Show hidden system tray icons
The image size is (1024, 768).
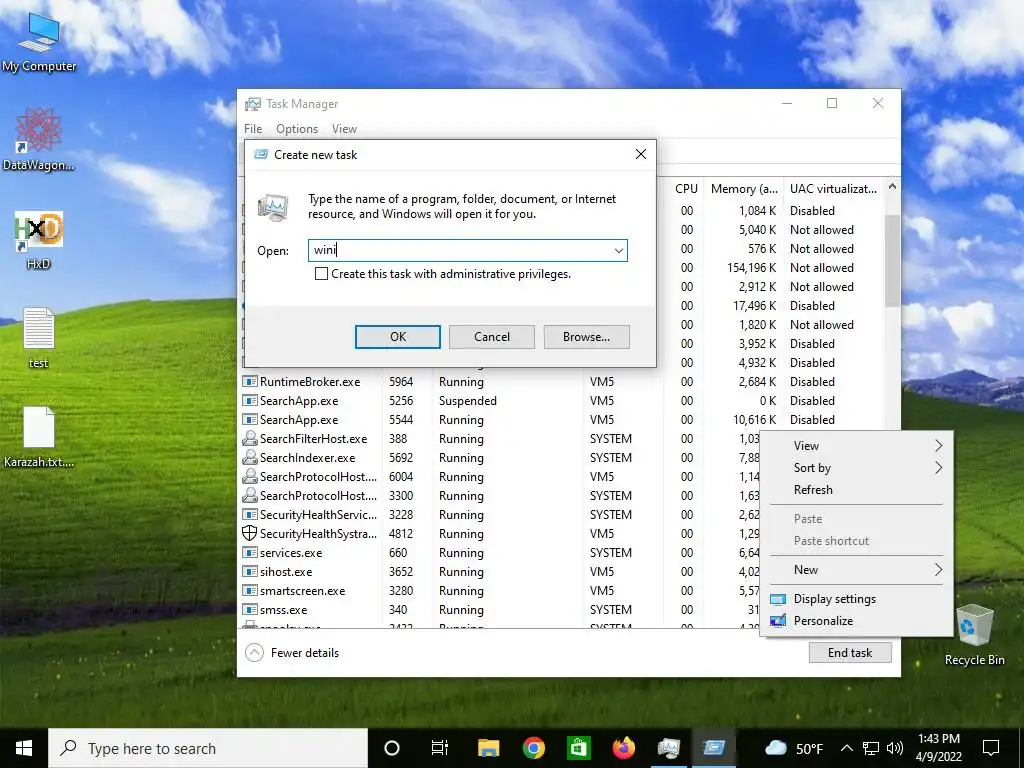(846, 748)
